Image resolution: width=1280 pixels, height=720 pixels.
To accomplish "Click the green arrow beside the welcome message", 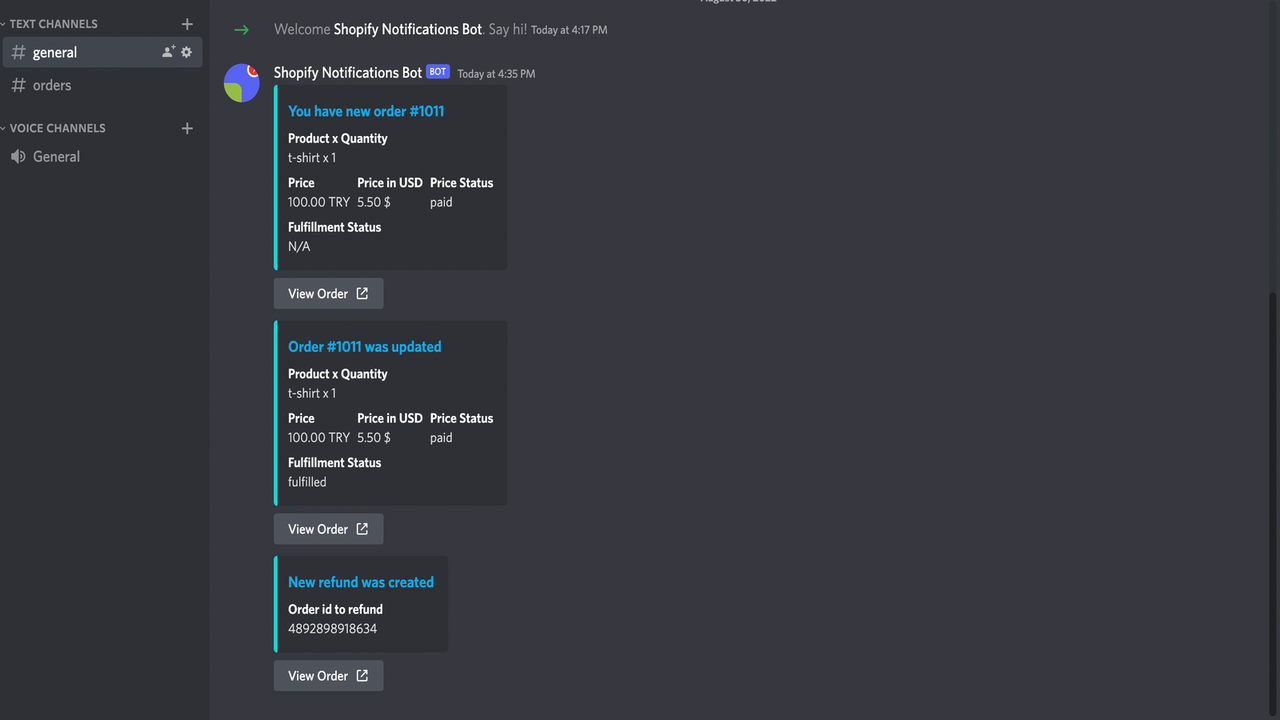I will click(x=241, y=30).
